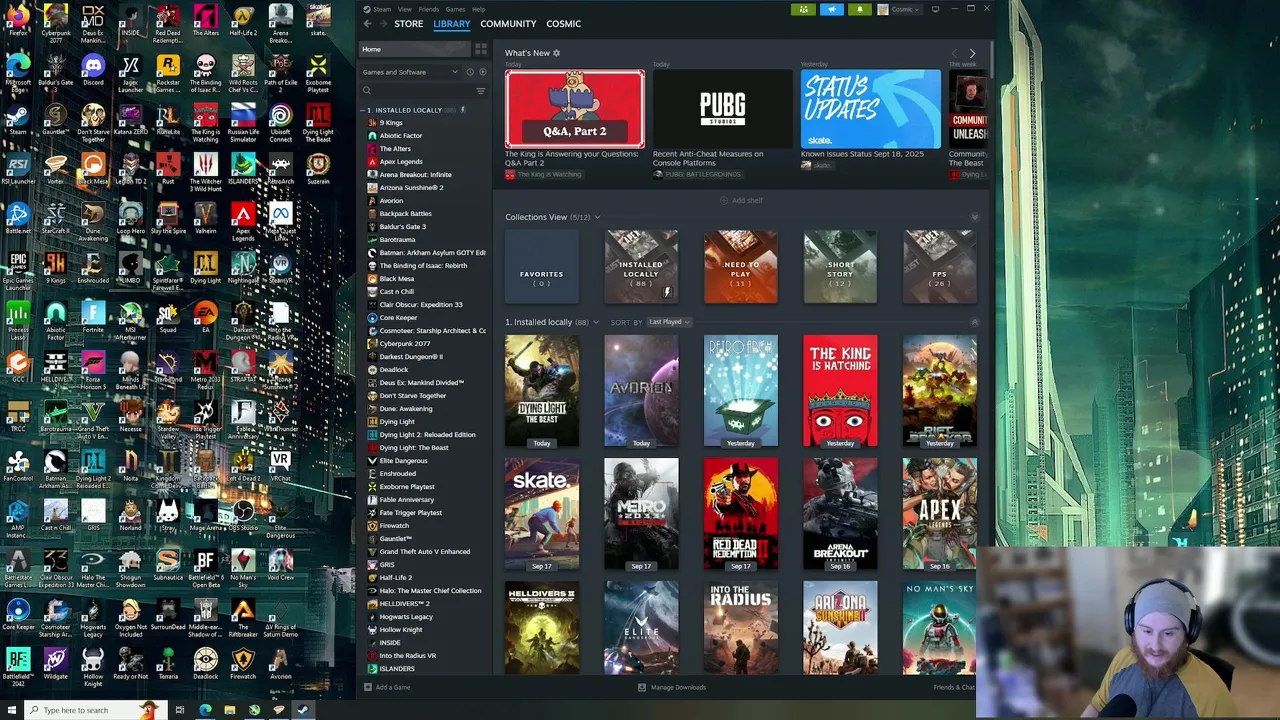
Task: Open the Cosmic account dropdown
Action: pyautogui.click(x=899, y=9)
